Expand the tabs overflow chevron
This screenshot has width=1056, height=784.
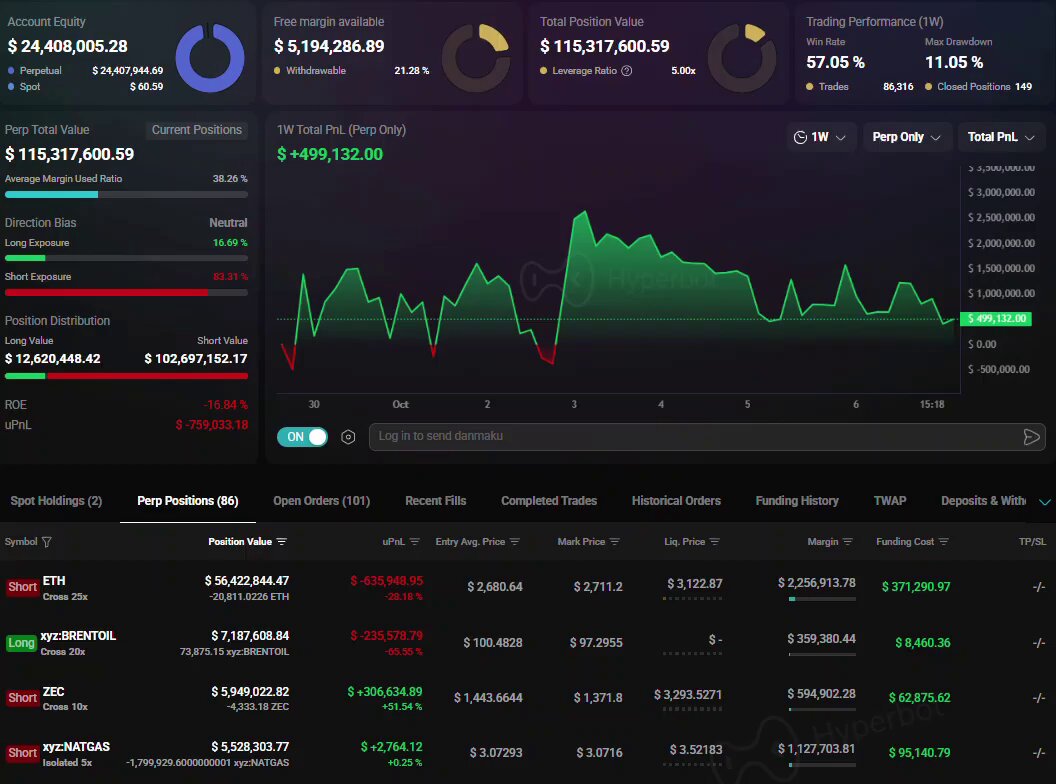(x=1045, y=502)
